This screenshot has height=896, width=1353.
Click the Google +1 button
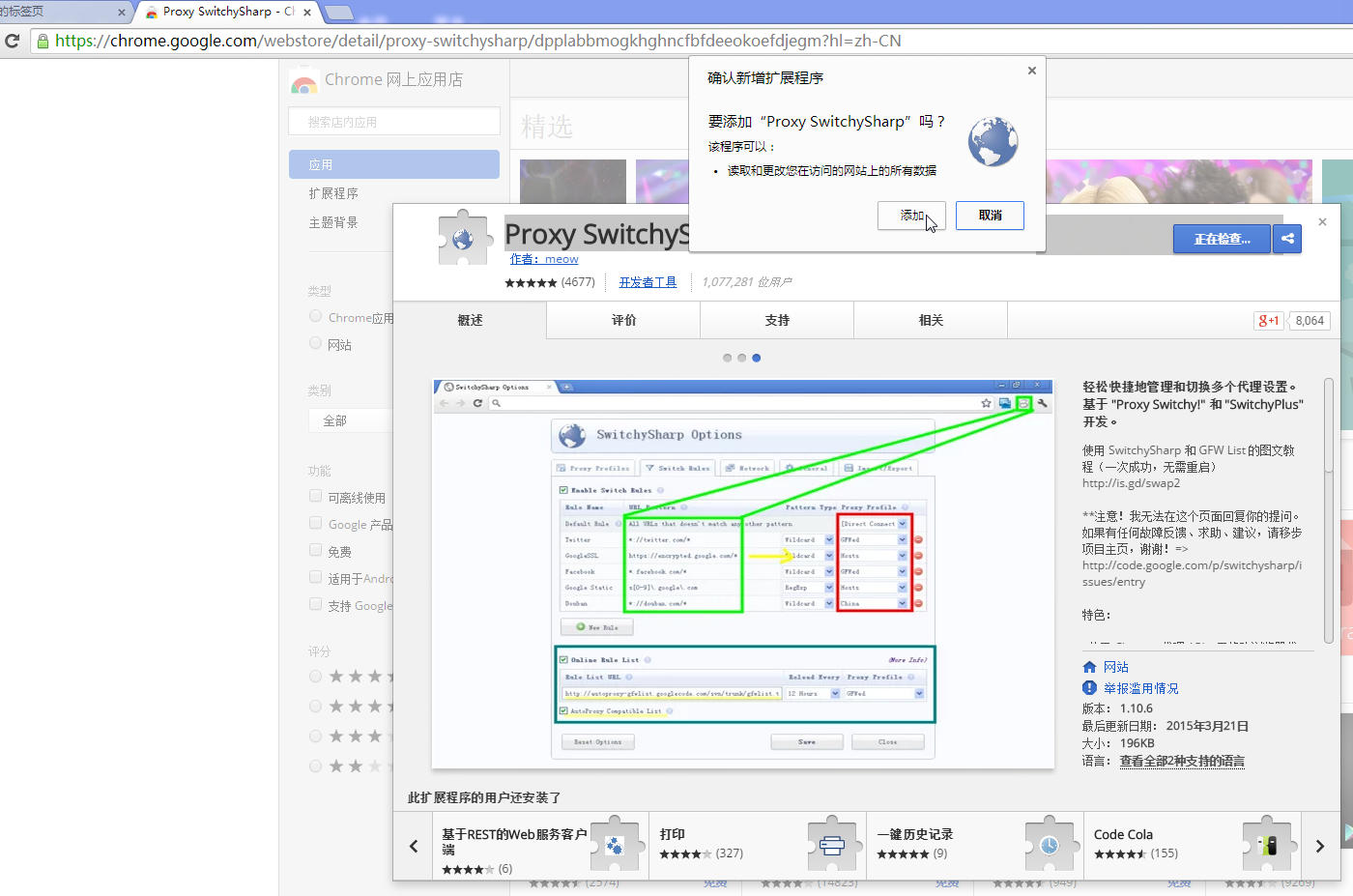pyautogui.click(x=1269, y=321)
